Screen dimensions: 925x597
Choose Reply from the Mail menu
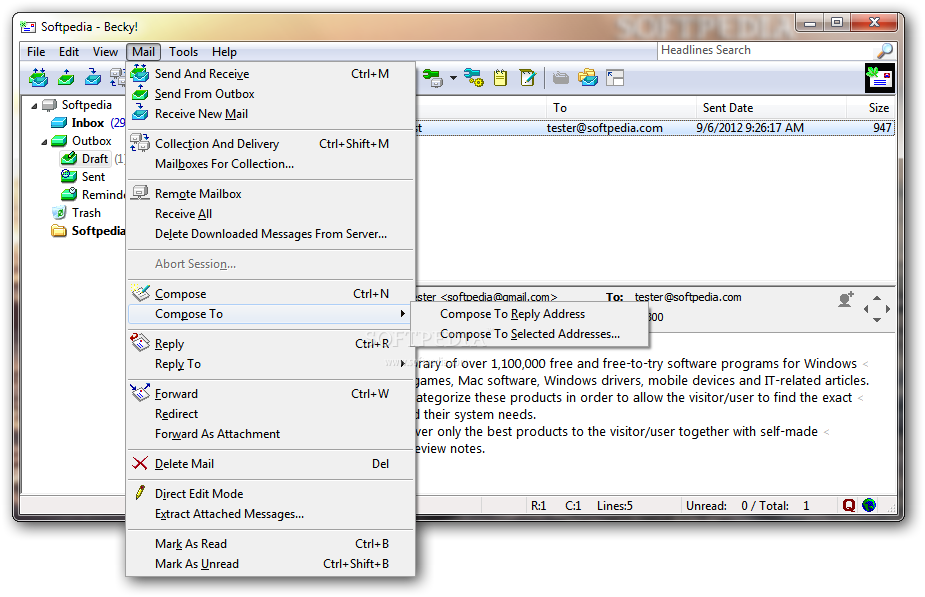click(270, 344)
